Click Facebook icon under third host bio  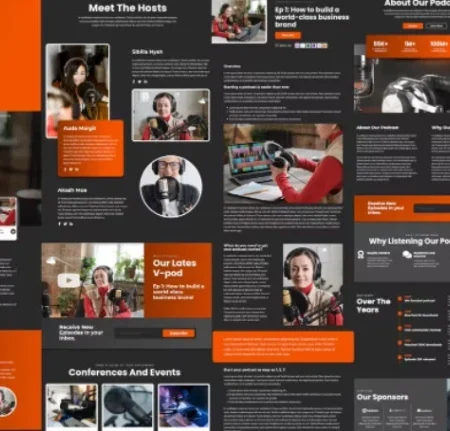pyautogui.click(x=60, y=224)
